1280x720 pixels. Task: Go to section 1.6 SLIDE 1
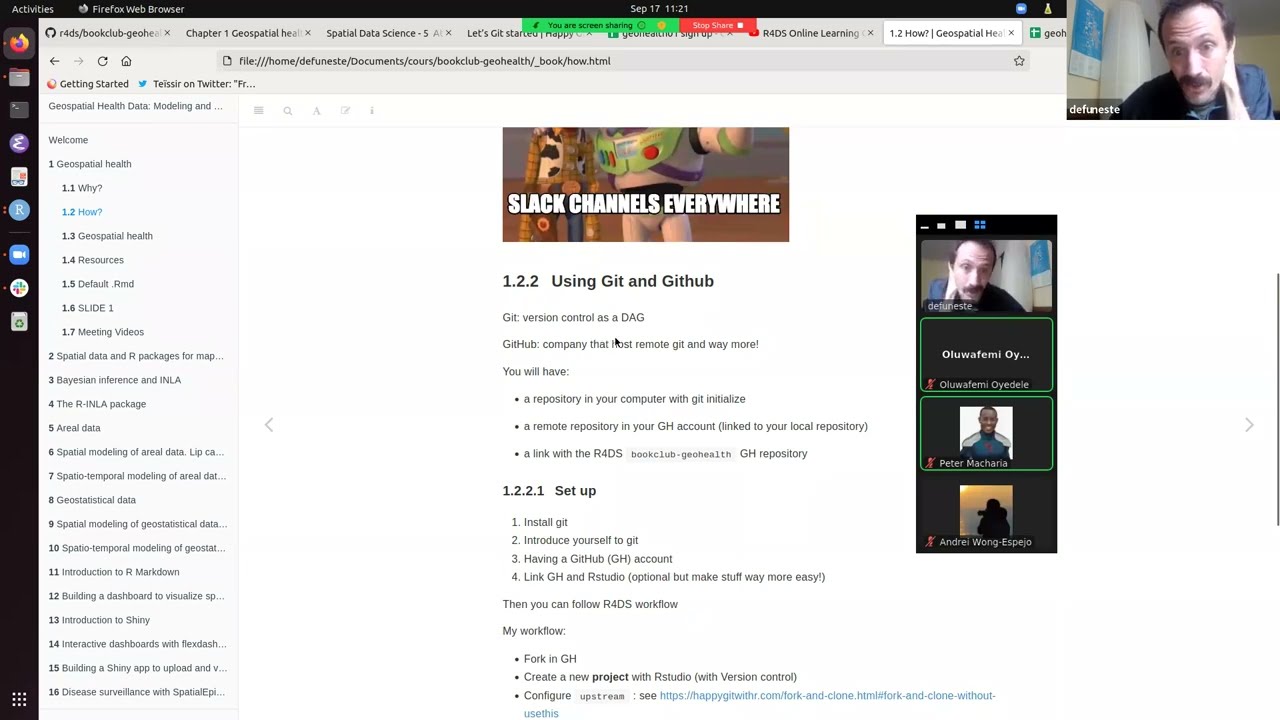pyautogui.click(x=88, y=308)
